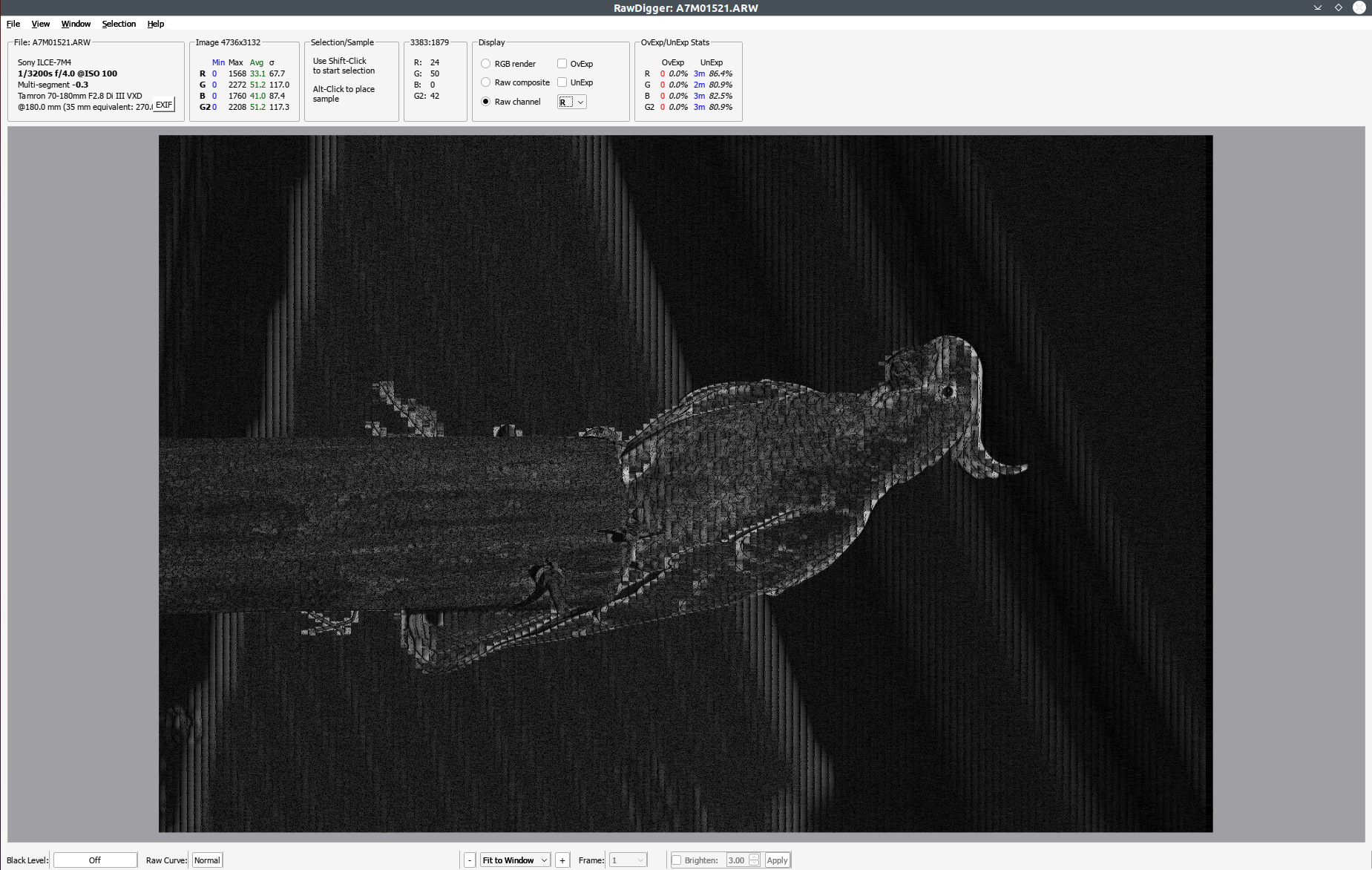
Task: Enable the UnExp overlay checkbox
Action: point(562,82)
